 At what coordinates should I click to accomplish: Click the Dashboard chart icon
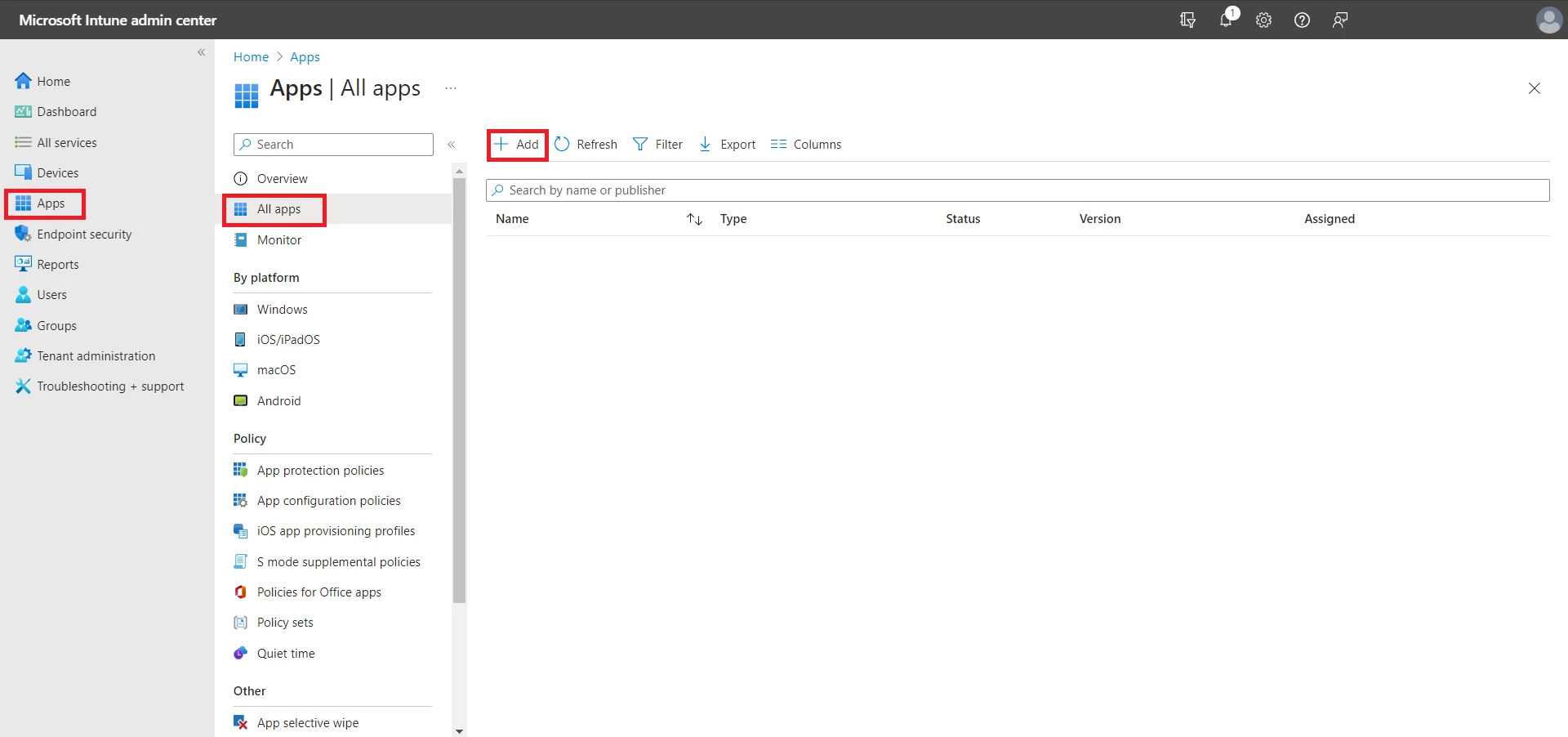pos(23,112)
